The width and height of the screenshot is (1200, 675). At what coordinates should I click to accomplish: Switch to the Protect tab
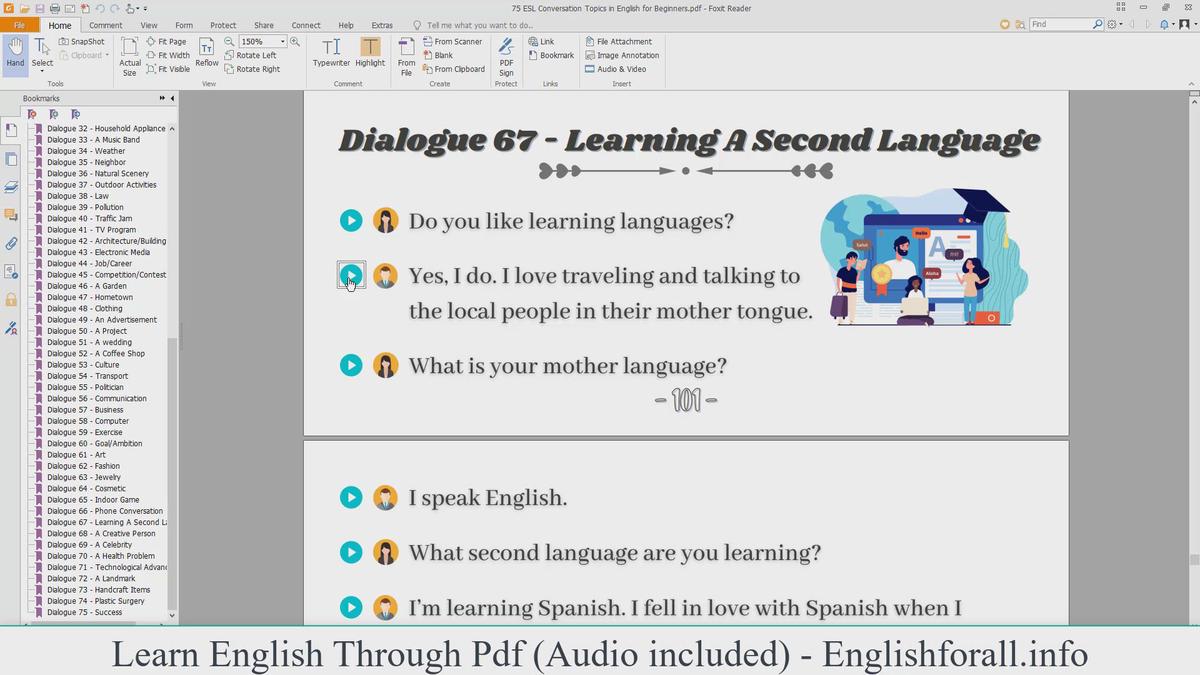coord(223,25)
